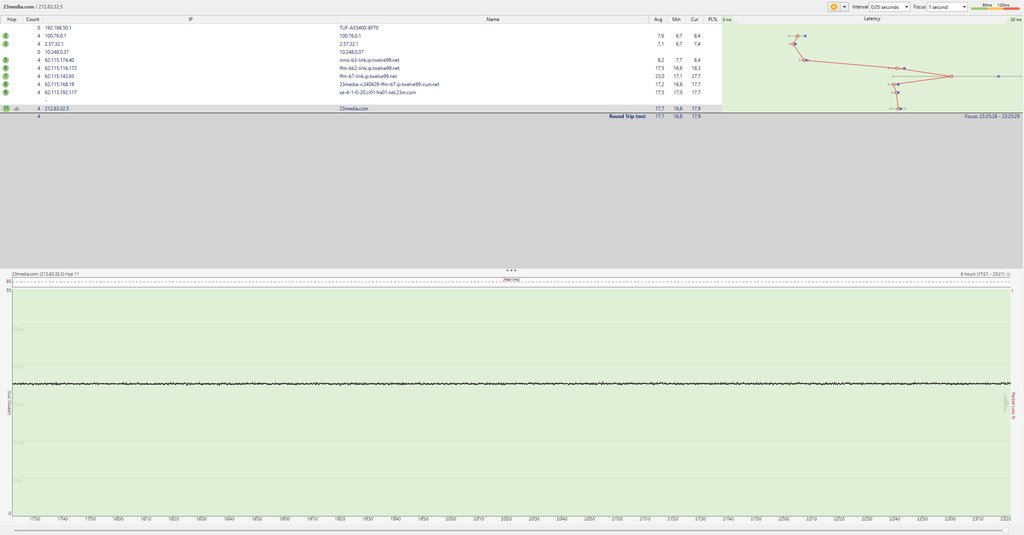The image size is (1024, 535).
Task: Select IP address 100.76.0.1 in IP column
Action: click(x=56, y=36)
